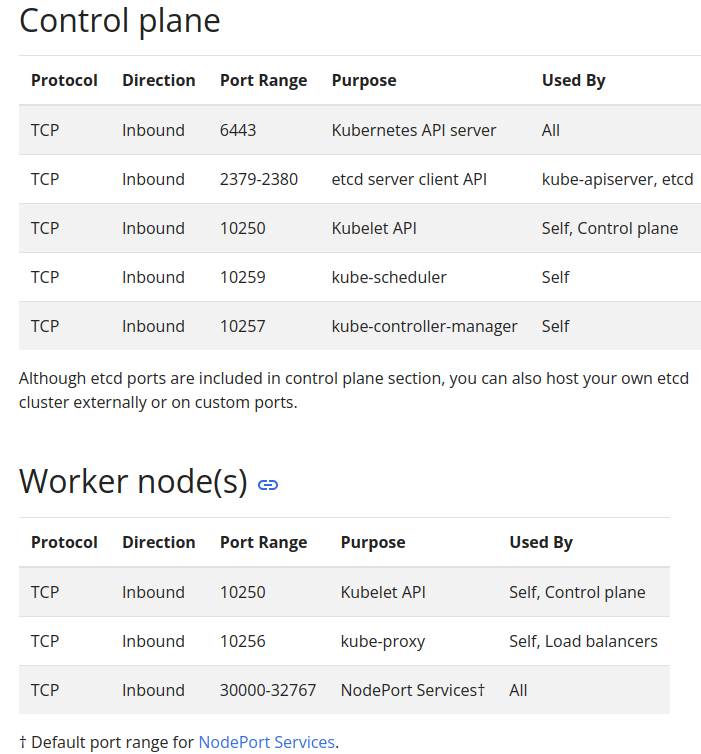Open the NodePort Services link
Image resolution: width=701 pixels, height=754 pixels.
266,742
